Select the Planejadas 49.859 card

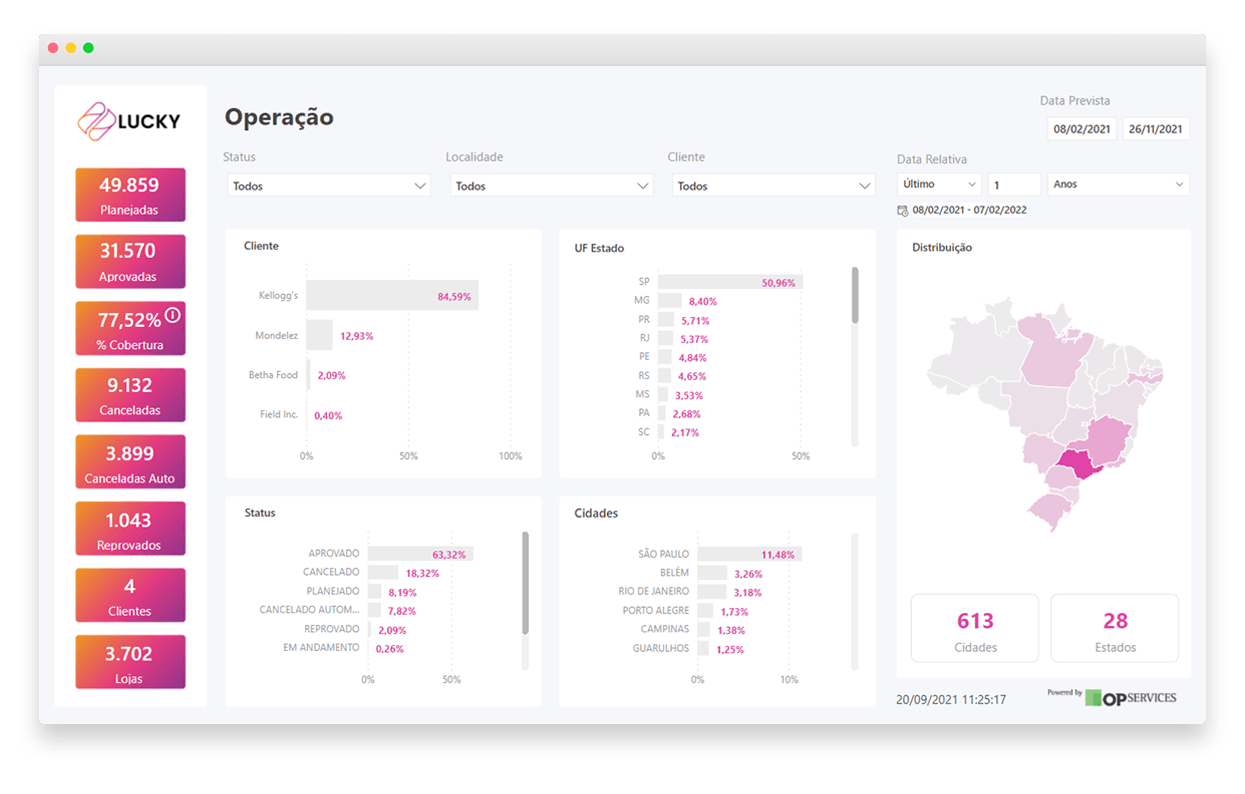(x=130, y=195)
